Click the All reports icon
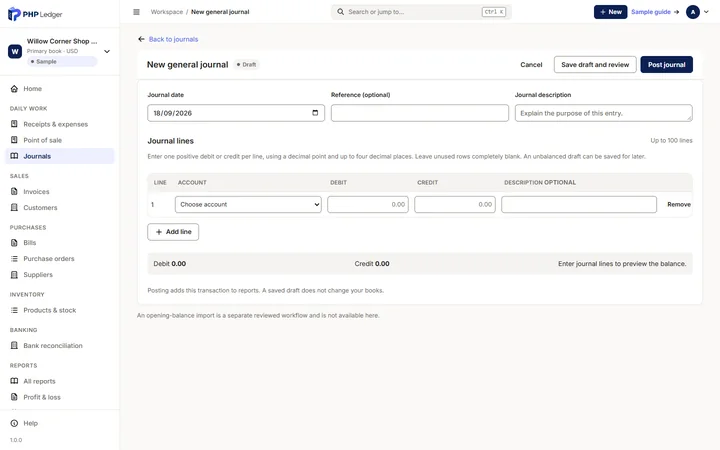Viewport: 720px width, 450px height. [14, 381]
